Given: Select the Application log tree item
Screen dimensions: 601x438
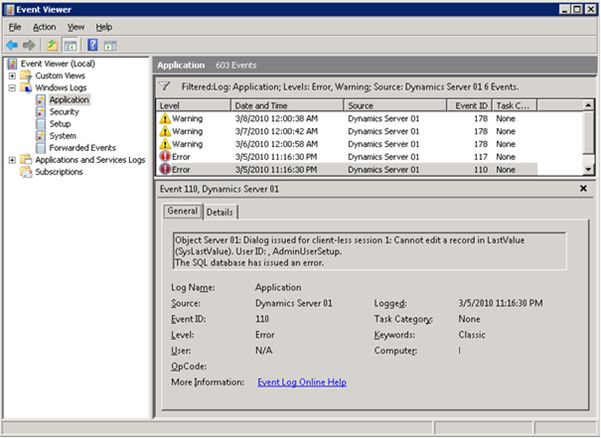Looking at the screenshot, I should pyautogui.click(x=69, y=100).
